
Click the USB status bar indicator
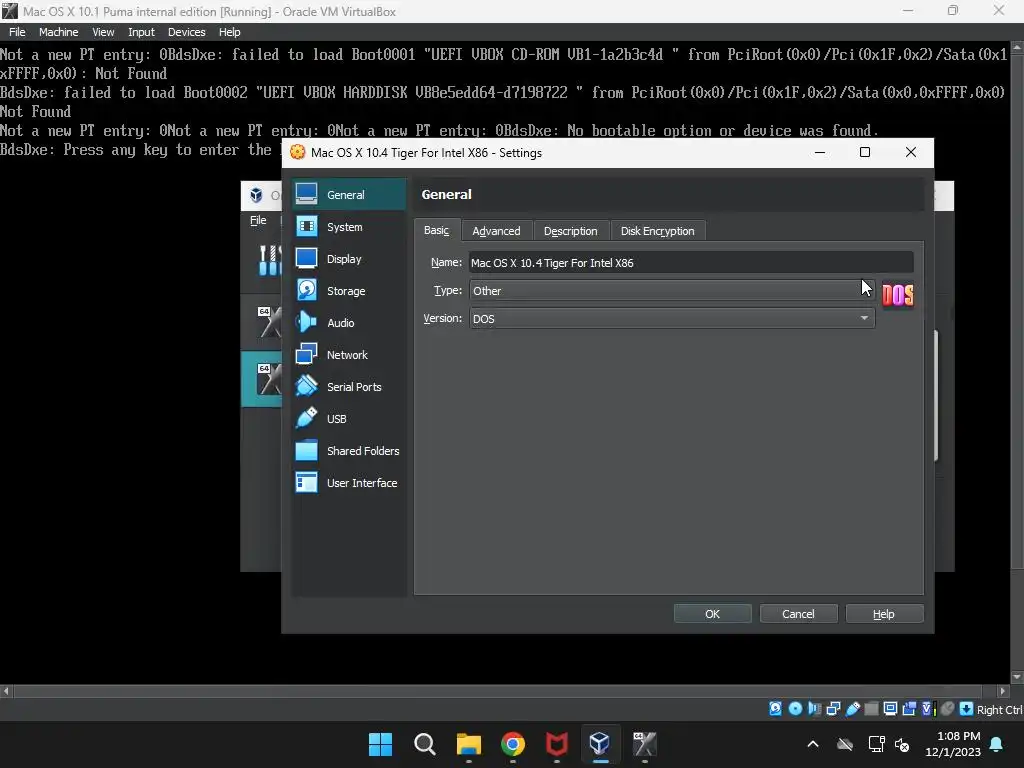click(852, 709)
